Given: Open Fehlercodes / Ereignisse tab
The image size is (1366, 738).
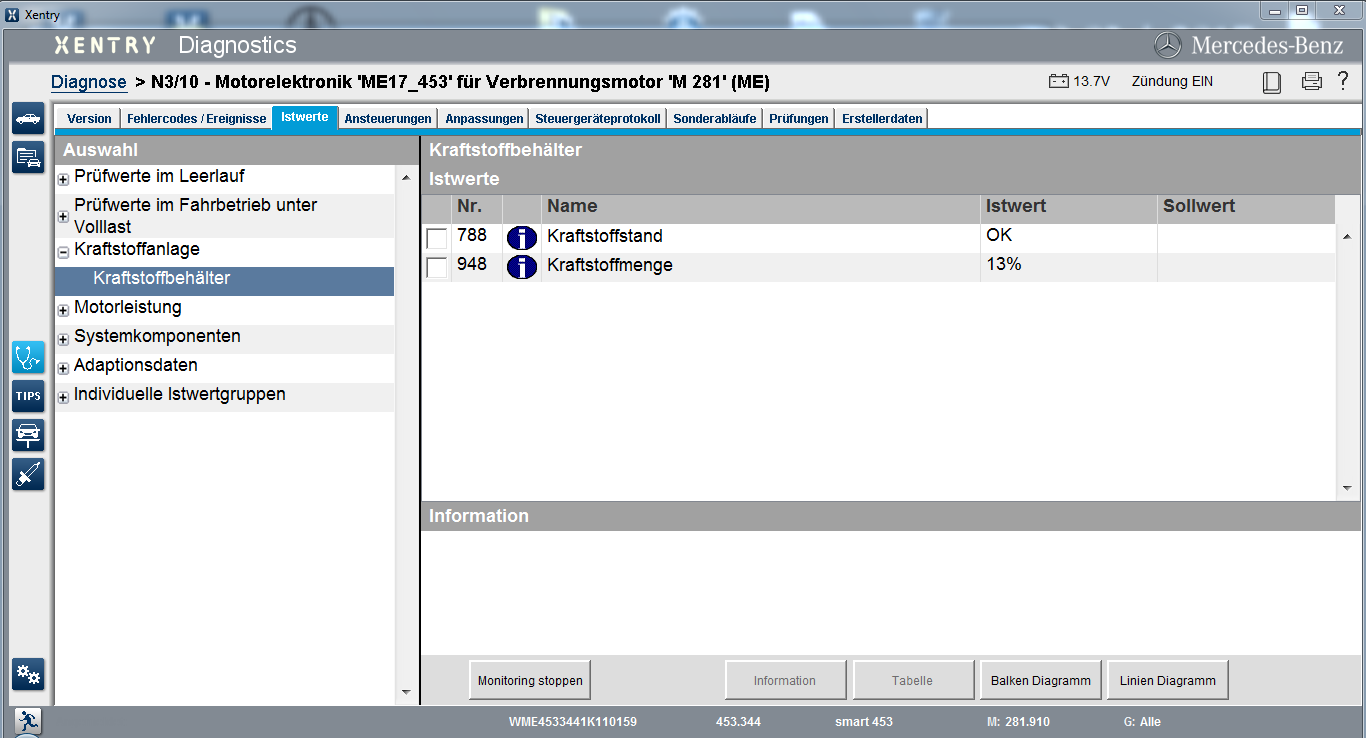Looking at the screenshot, I should tap(196, 118).
